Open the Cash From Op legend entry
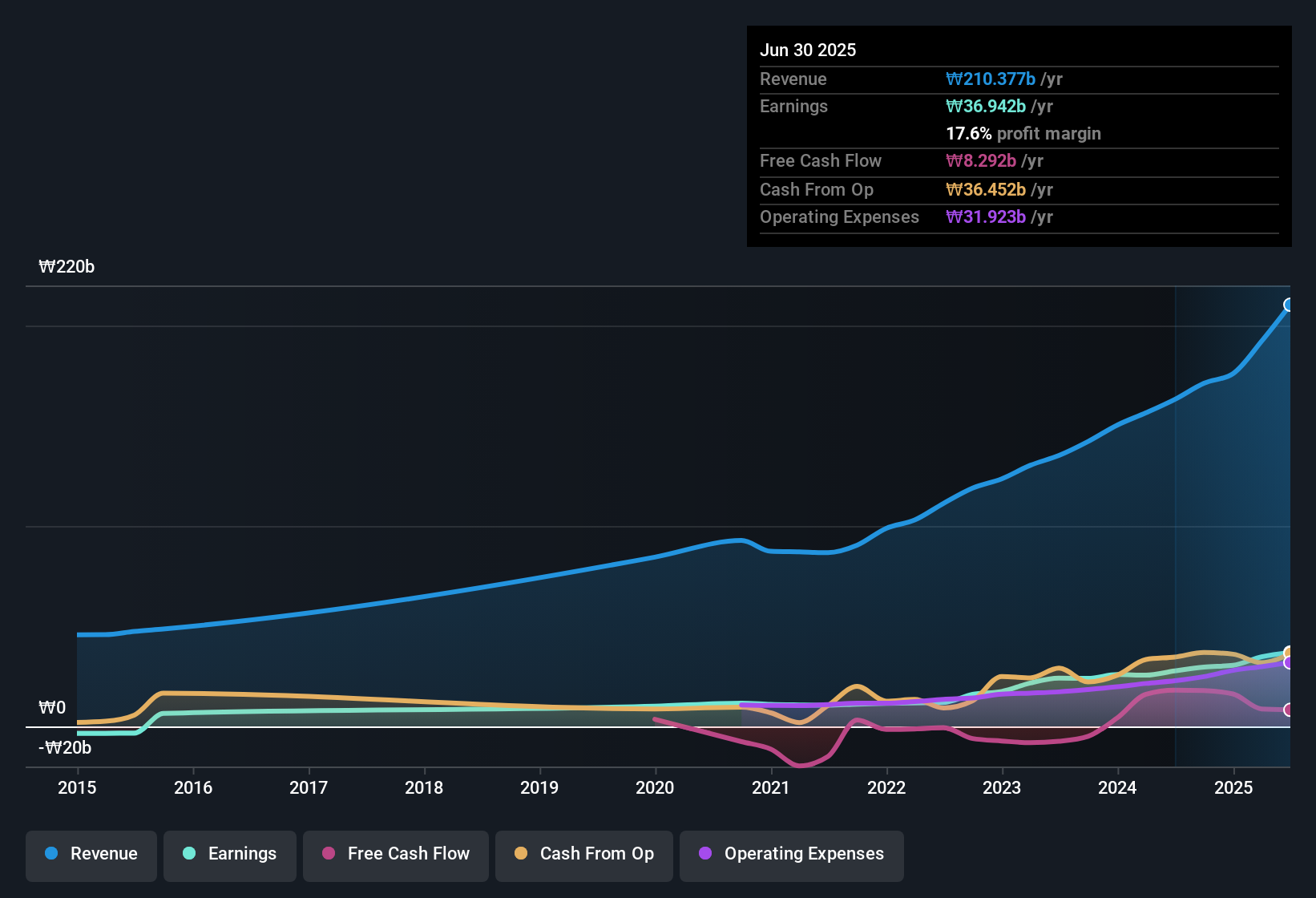The width and height of the screenshot is (1316, 898). [583, 854]
